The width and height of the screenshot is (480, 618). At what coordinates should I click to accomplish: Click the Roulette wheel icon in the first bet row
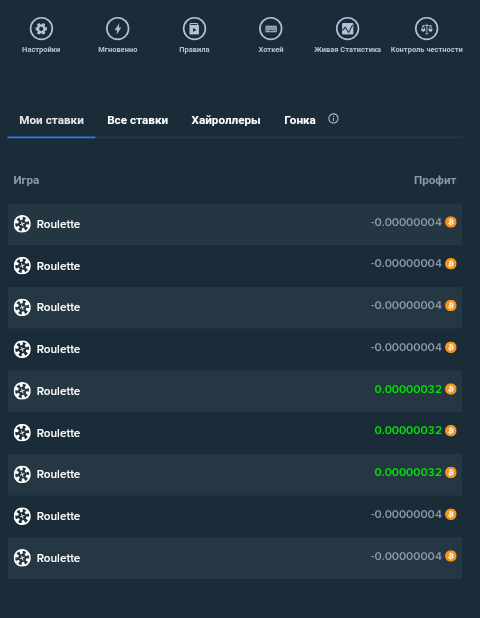22,224
